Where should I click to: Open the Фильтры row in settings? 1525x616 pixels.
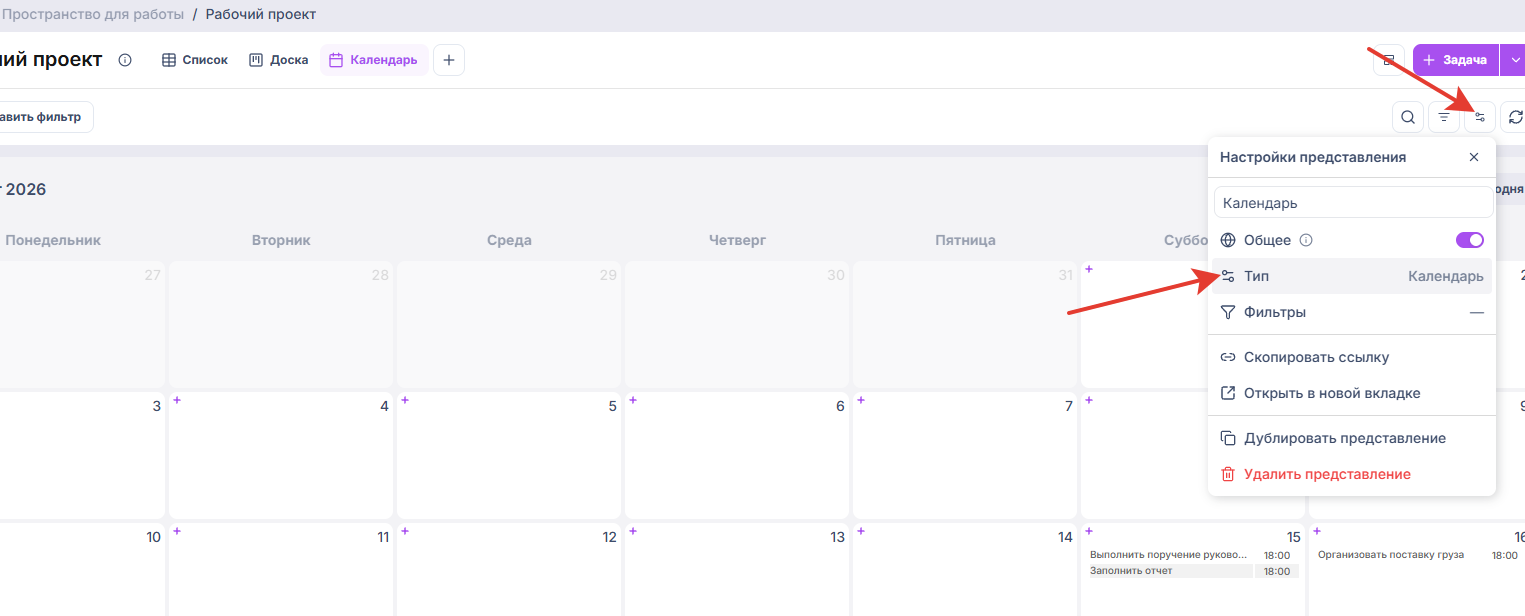point(1352,312)
